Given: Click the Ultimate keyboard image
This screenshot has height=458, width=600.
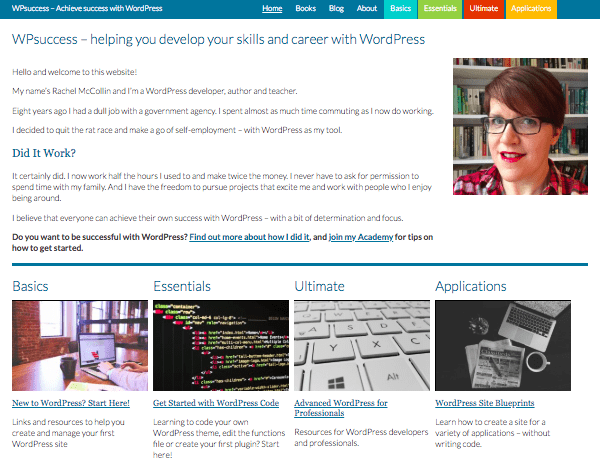Looking at the screenshot, I should (x=362, y=346).
